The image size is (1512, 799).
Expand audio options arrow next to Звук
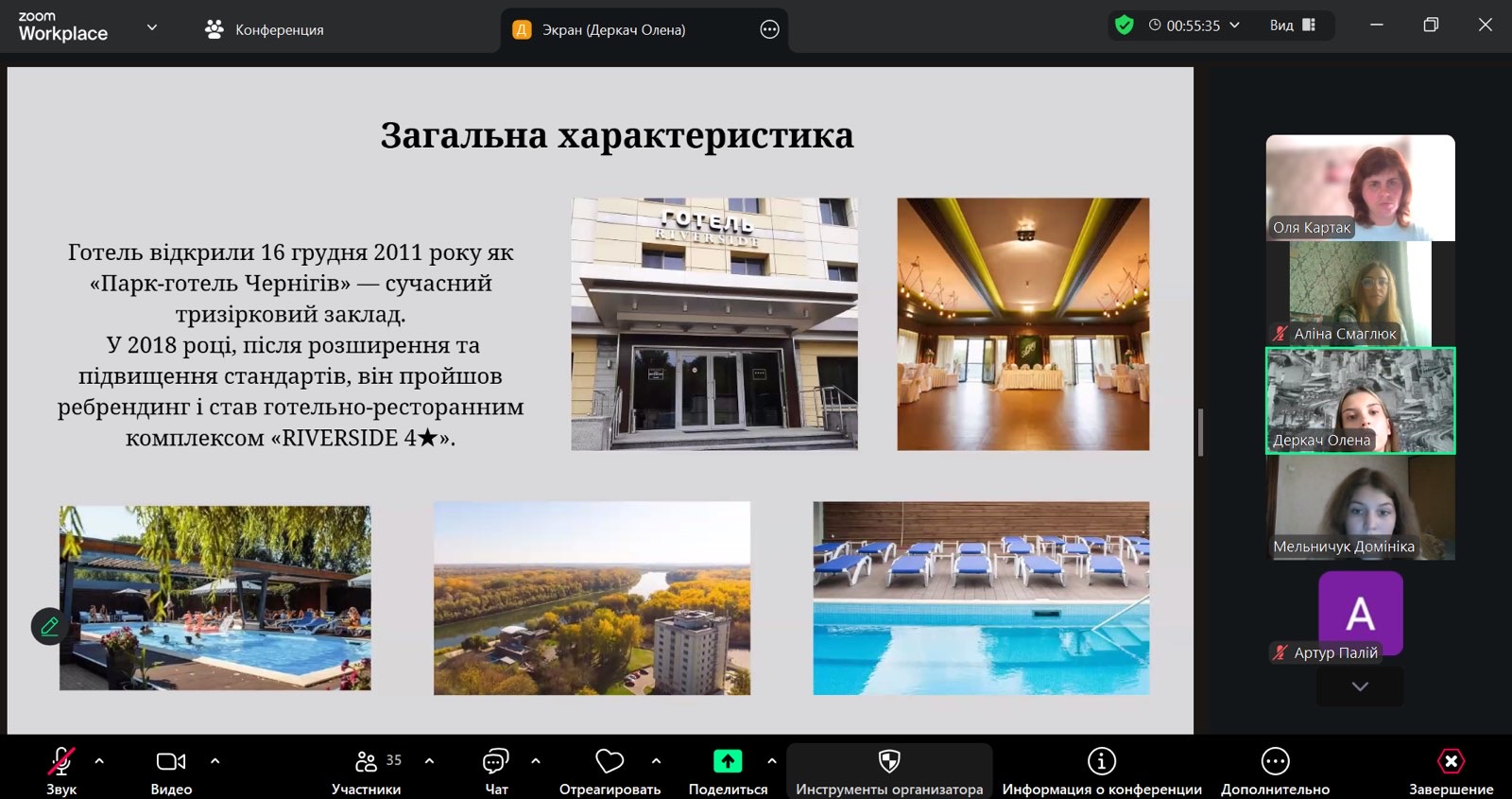(x=99, y=760)
